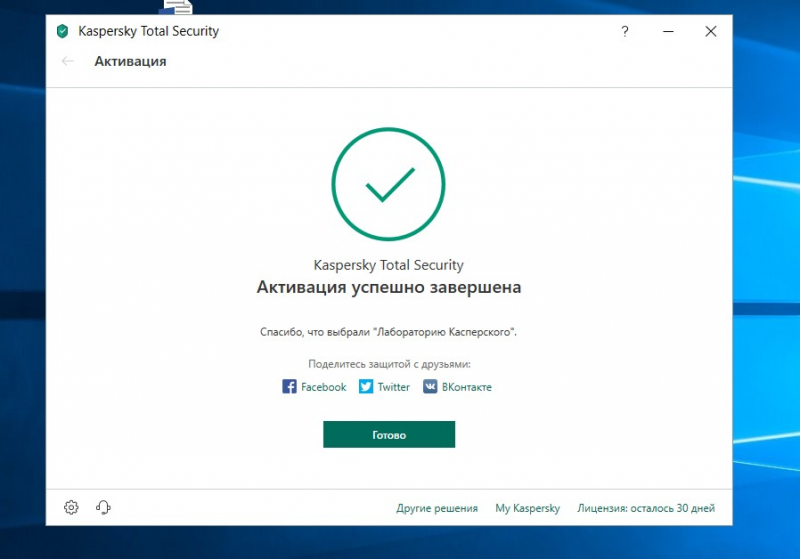Screen dimensions: 800x559
Task: Click the Twitter bird icon
Action: click(x=366, y=387)
